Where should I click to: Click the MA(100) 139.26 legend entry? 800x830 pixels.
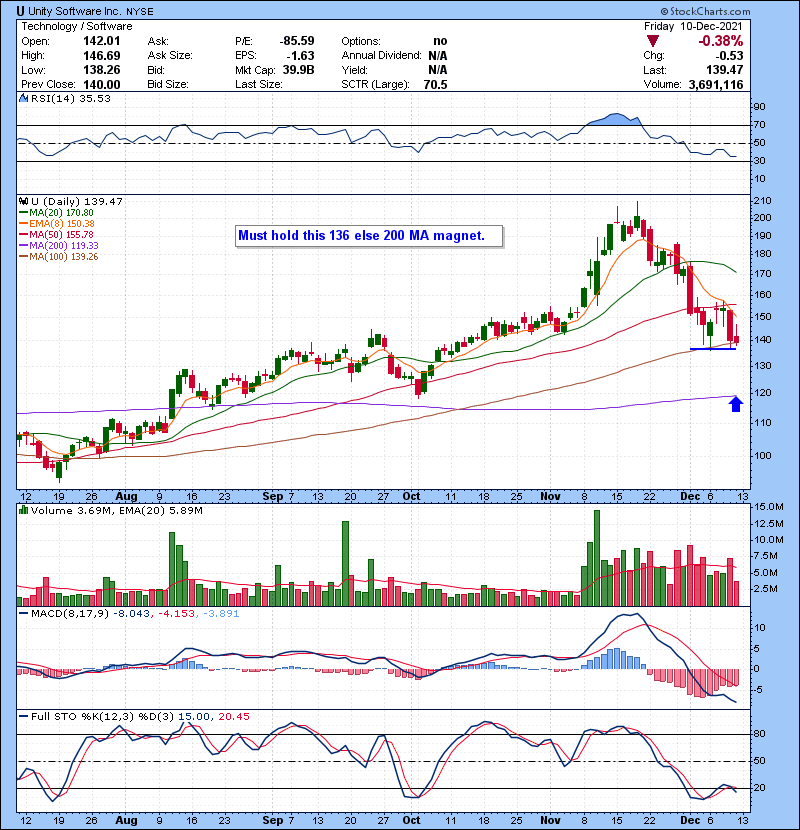[x=64, y=257]
